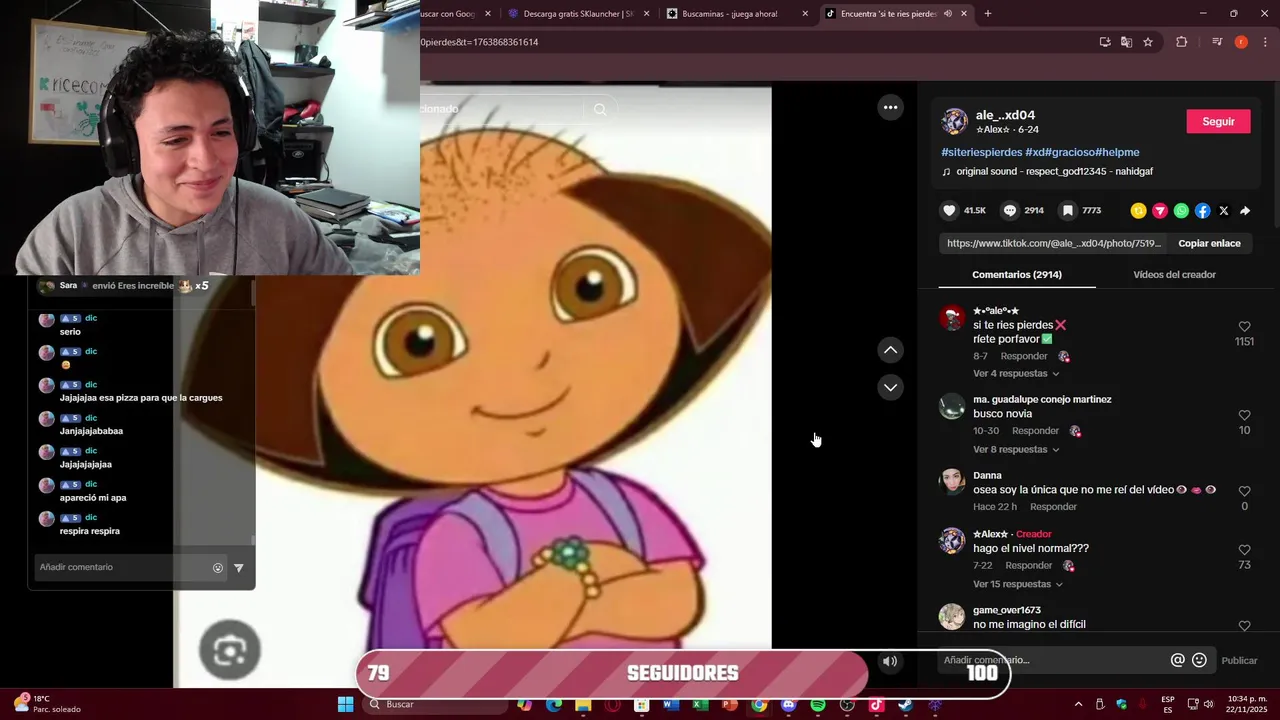
Task: Open 'Buscaminas - ¡juega ahora!' browser tab
Action: click(x=737, y=14)
